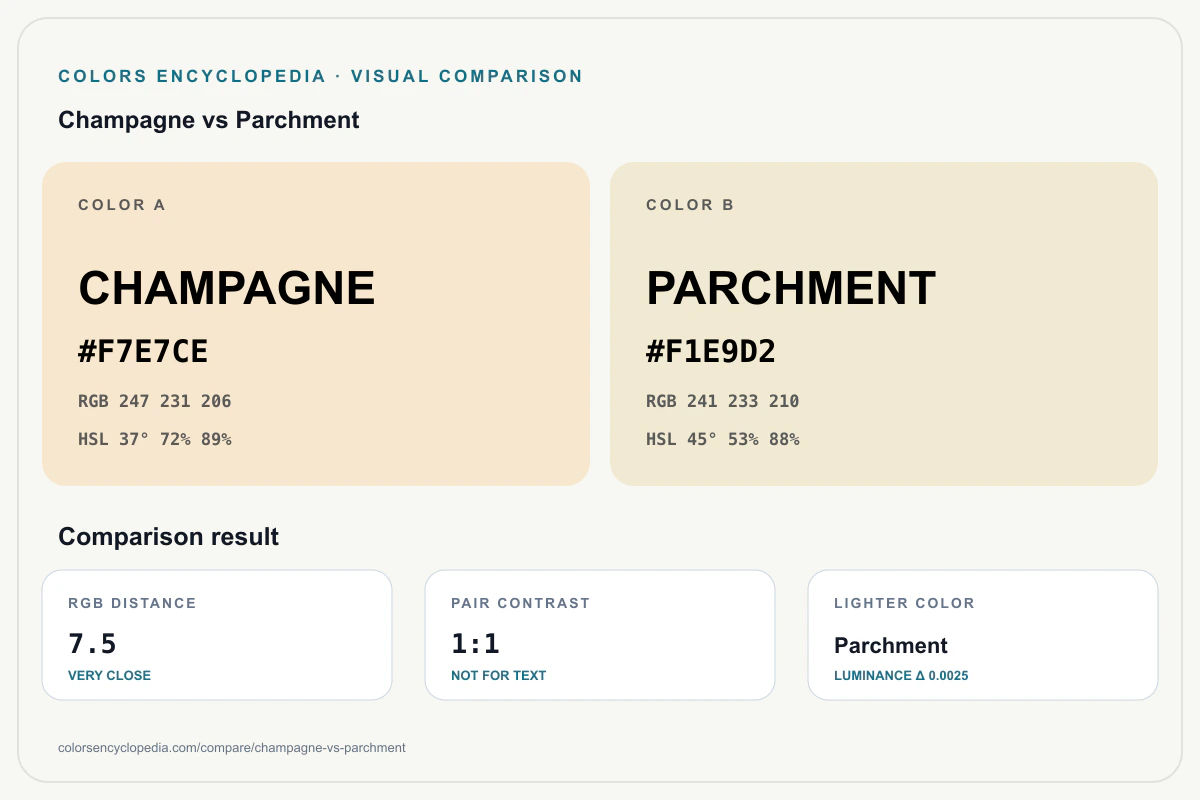The height and width of the screenshot is (800, 1200).
Task: Click the Parchment lighter color result
Action: 891,645
